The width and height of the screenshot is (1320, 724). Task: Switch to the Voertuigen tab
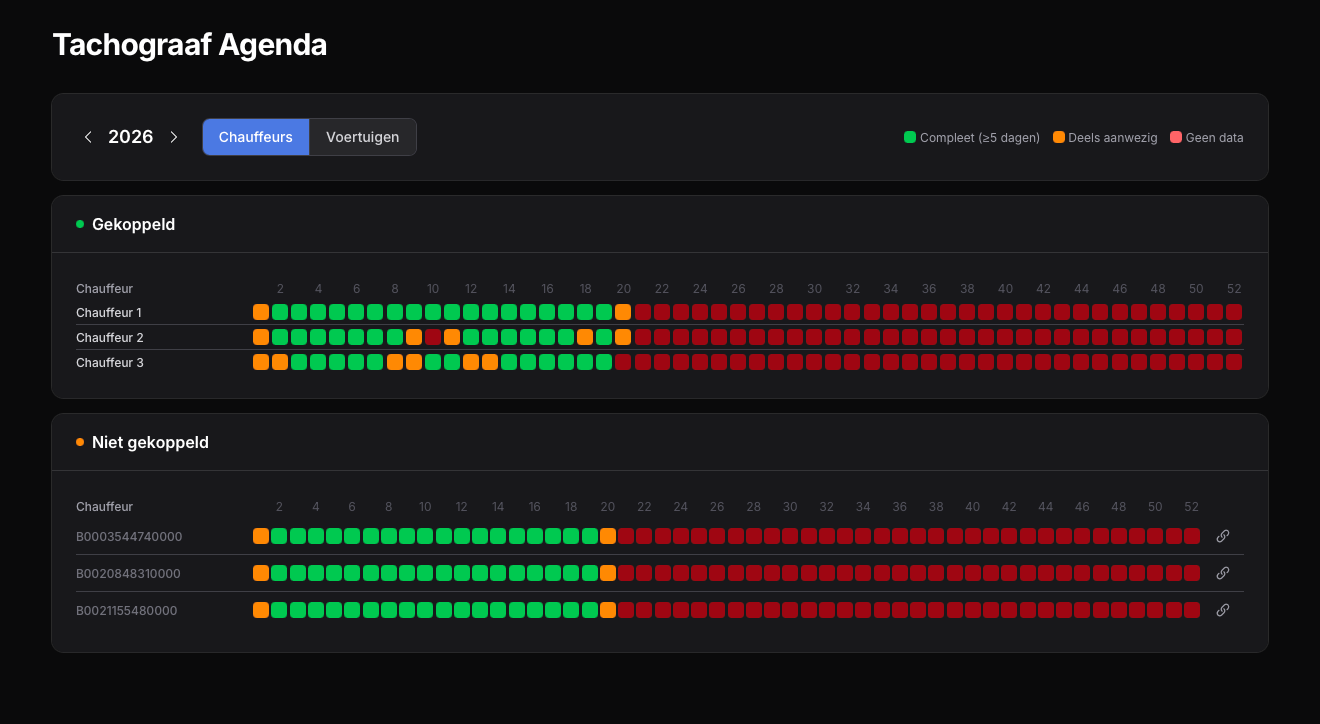click(x=363, y=137)
